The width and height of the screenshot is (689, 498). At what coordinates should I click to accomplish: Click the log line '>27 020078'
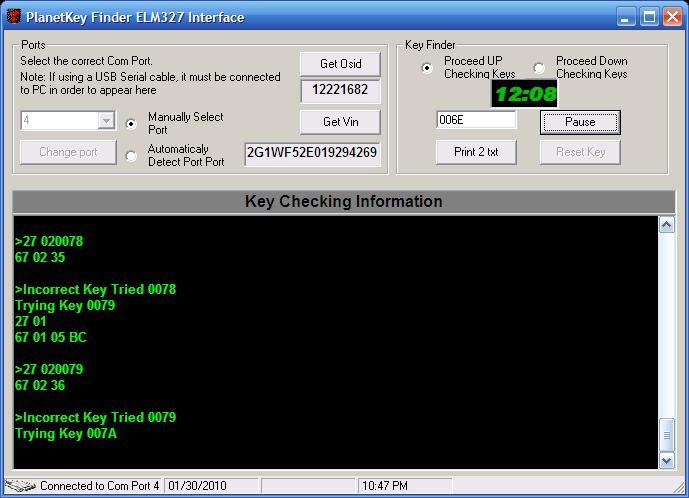pyautogui.click(x=49, y=241)
